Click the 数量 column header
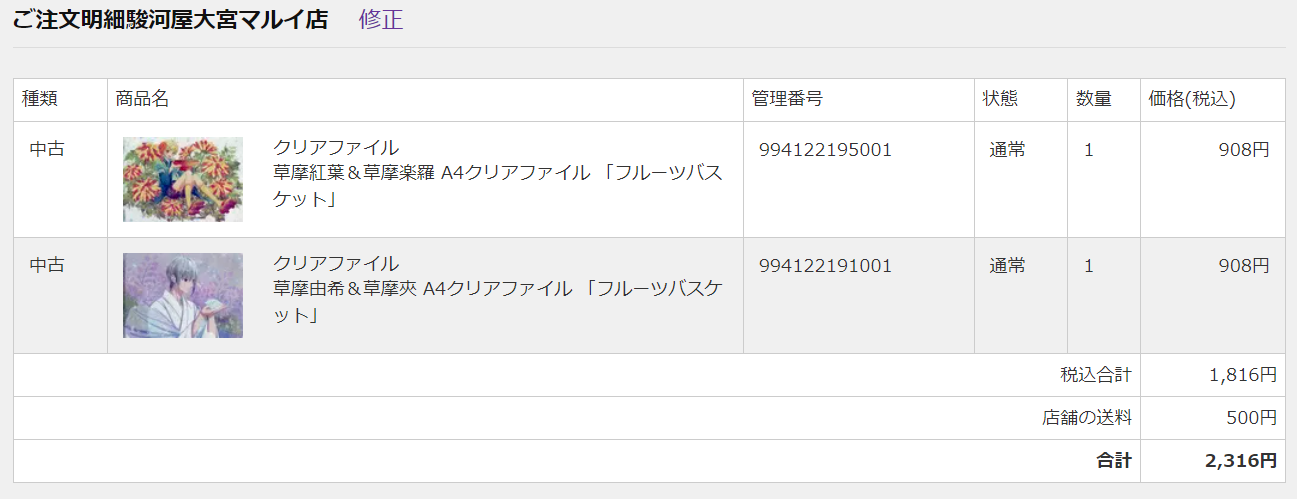 (x=1094, y=99)
